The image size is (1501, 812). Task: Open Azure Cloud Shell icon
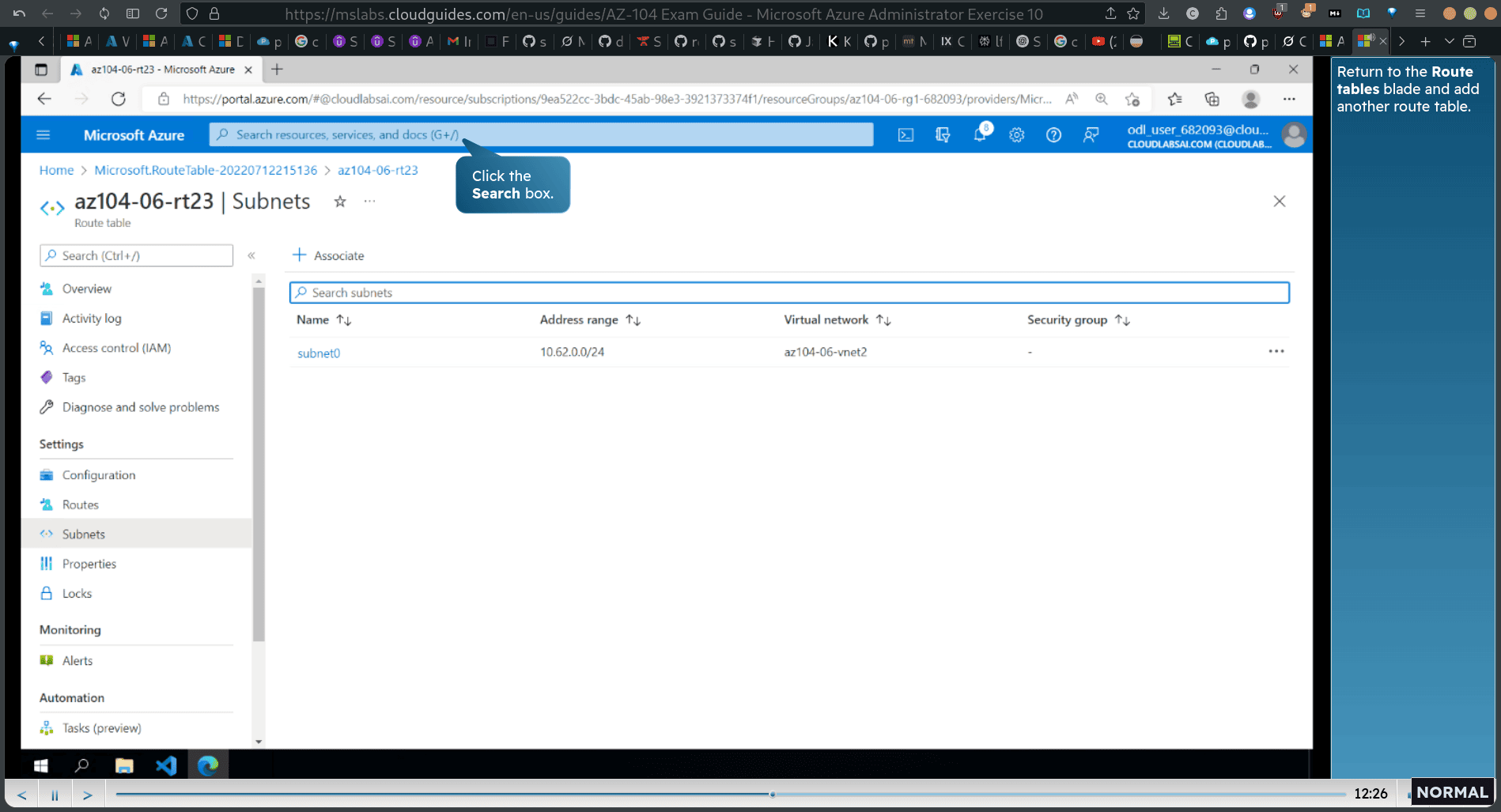pyautogui.click(x=906, y=135)
